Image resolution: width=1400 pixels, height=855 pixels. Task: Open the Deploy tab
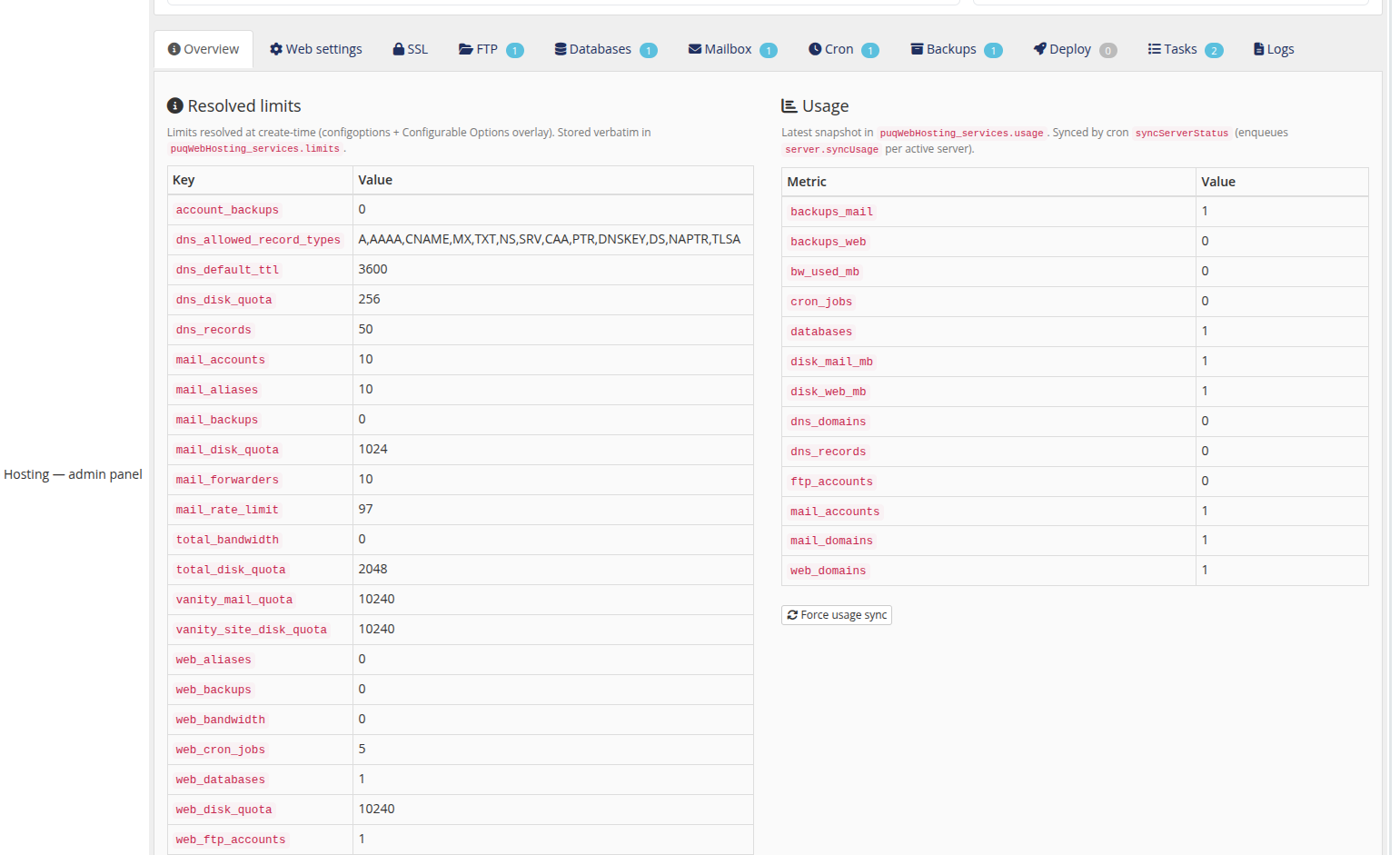click(x=1075, y=49)
